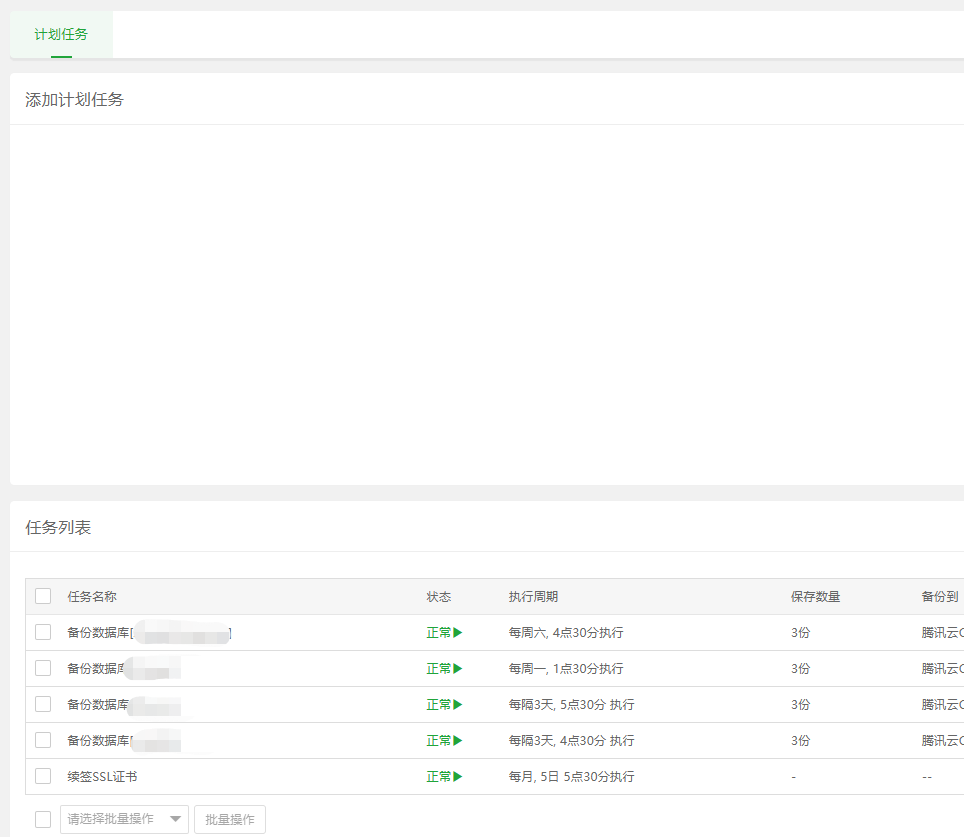Toggle 正常 status for 每隔3天 4点30分 task

tap(444, 740)
